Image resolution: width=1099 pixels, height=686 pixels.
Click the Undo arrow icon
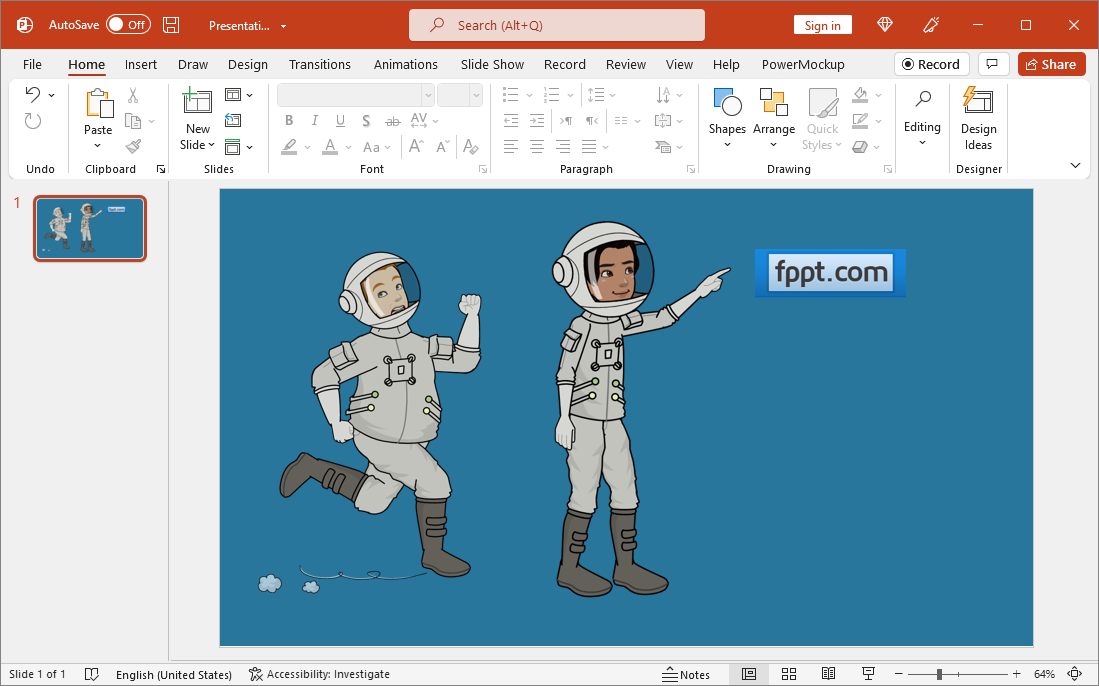click(32, 94)
